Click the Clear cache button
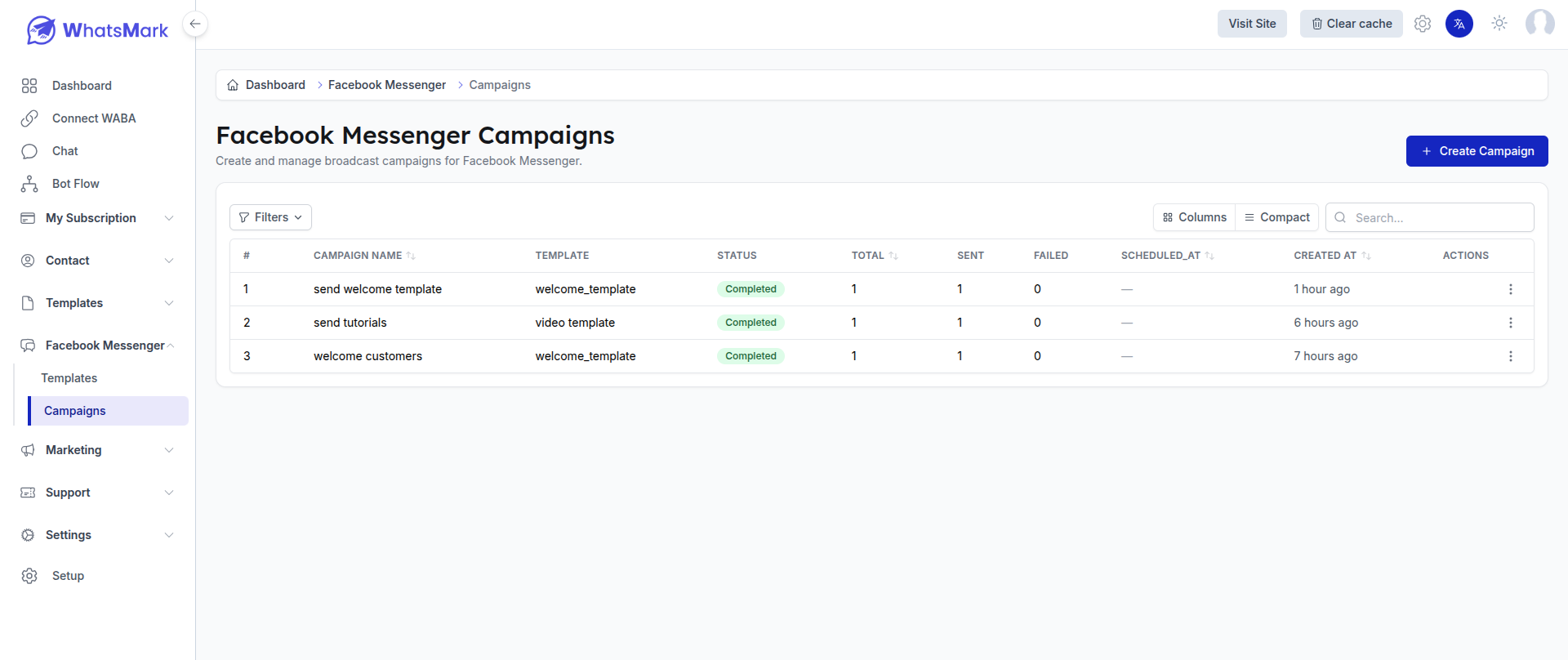The height and width of the screenshot is (660, 1568). click(1352, 24)
